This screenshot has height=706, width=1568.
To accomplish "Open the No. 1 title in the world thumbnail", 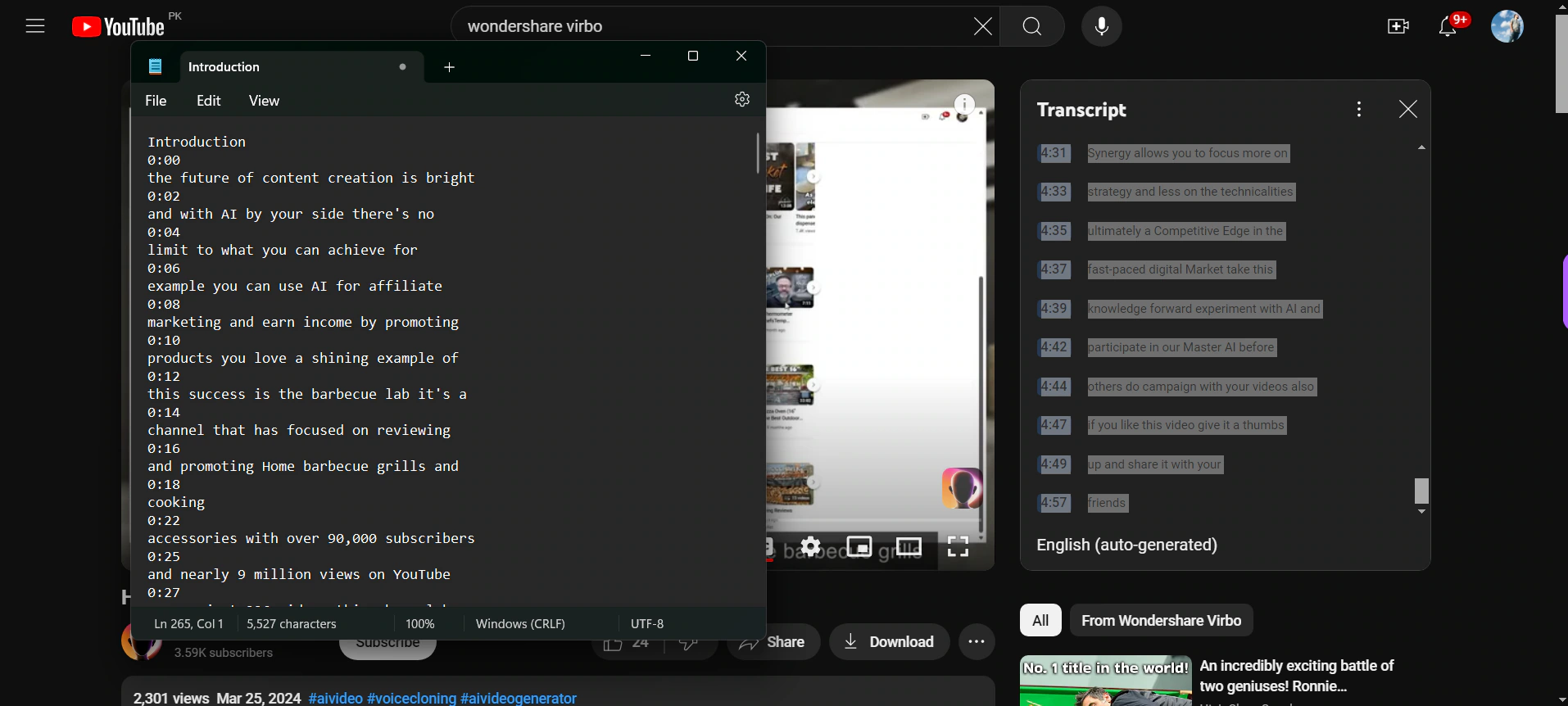I will (x=1105, y=681).
